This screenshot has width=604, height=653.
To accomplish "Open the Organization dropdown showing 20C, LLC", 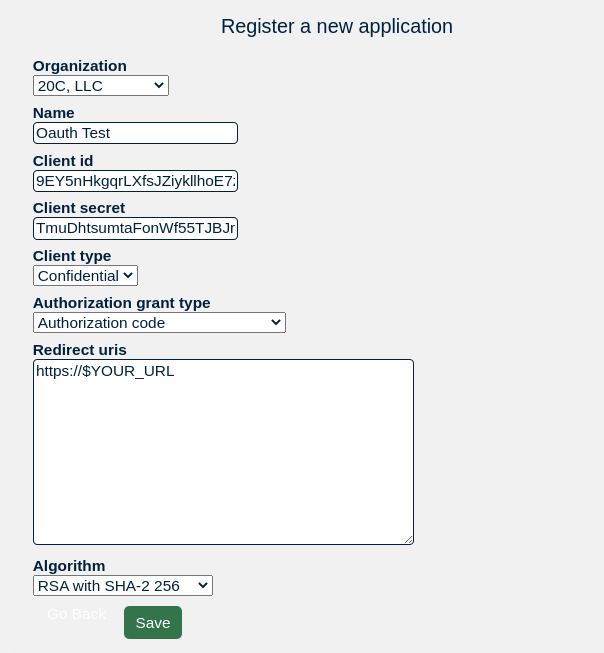I will [x=101, y=85].
